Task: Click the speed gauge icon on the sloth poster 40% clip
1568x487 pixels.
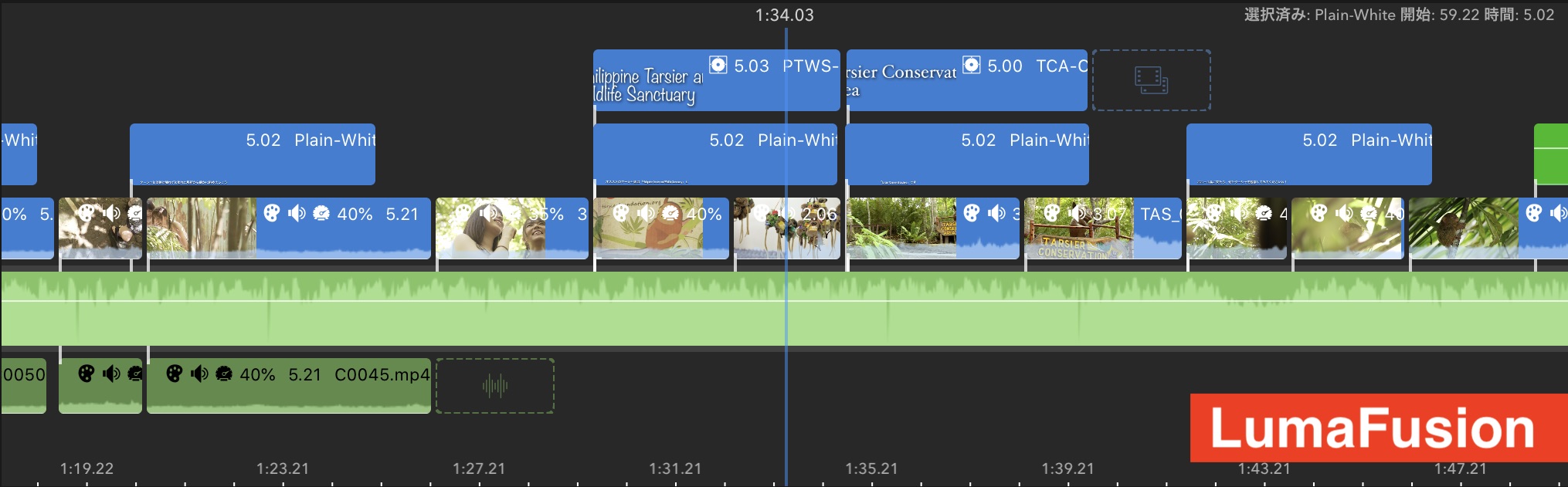Action: pyautogui.click(x=670, y=213)
